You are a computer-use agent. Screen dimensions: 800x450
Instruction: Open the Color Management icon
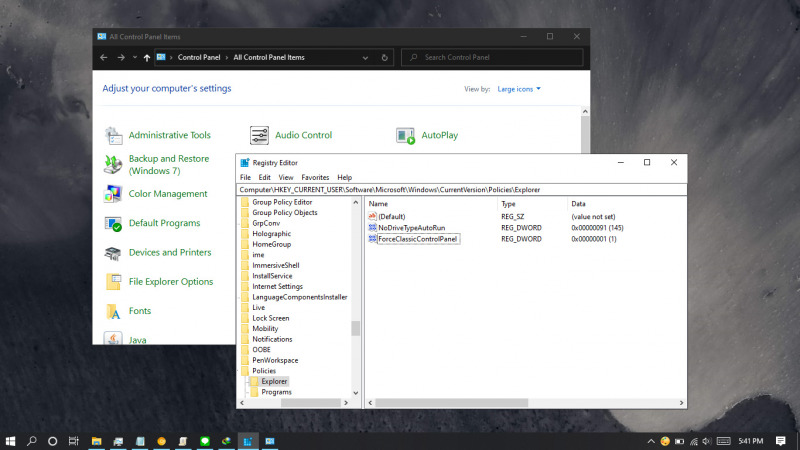(x=113, y=194)
